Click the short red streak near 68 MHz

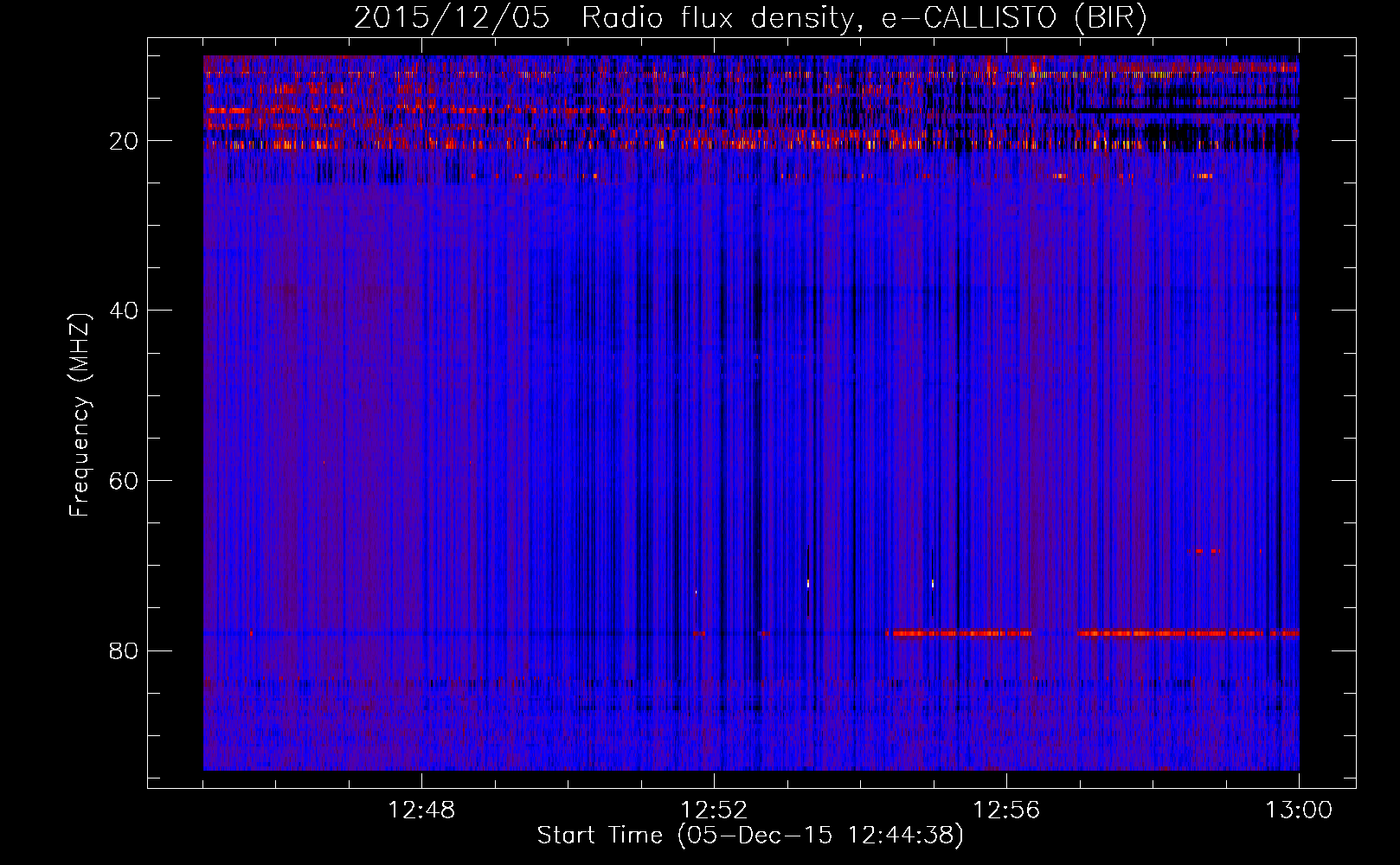[1204, 551]
